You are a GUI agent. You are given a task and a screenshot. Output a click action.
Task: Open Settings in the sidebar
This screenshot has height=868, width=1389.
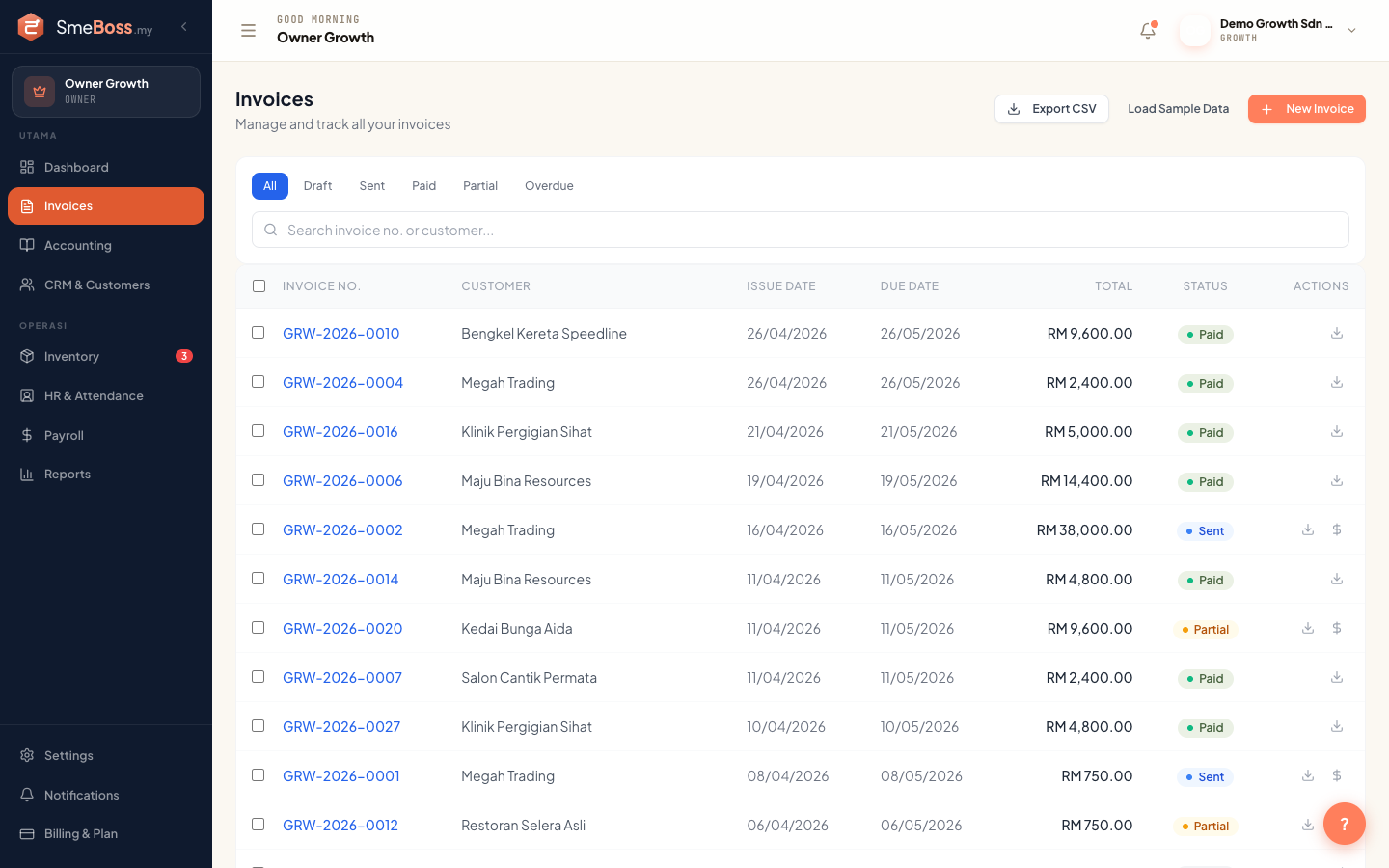click(x=106, y=755)
